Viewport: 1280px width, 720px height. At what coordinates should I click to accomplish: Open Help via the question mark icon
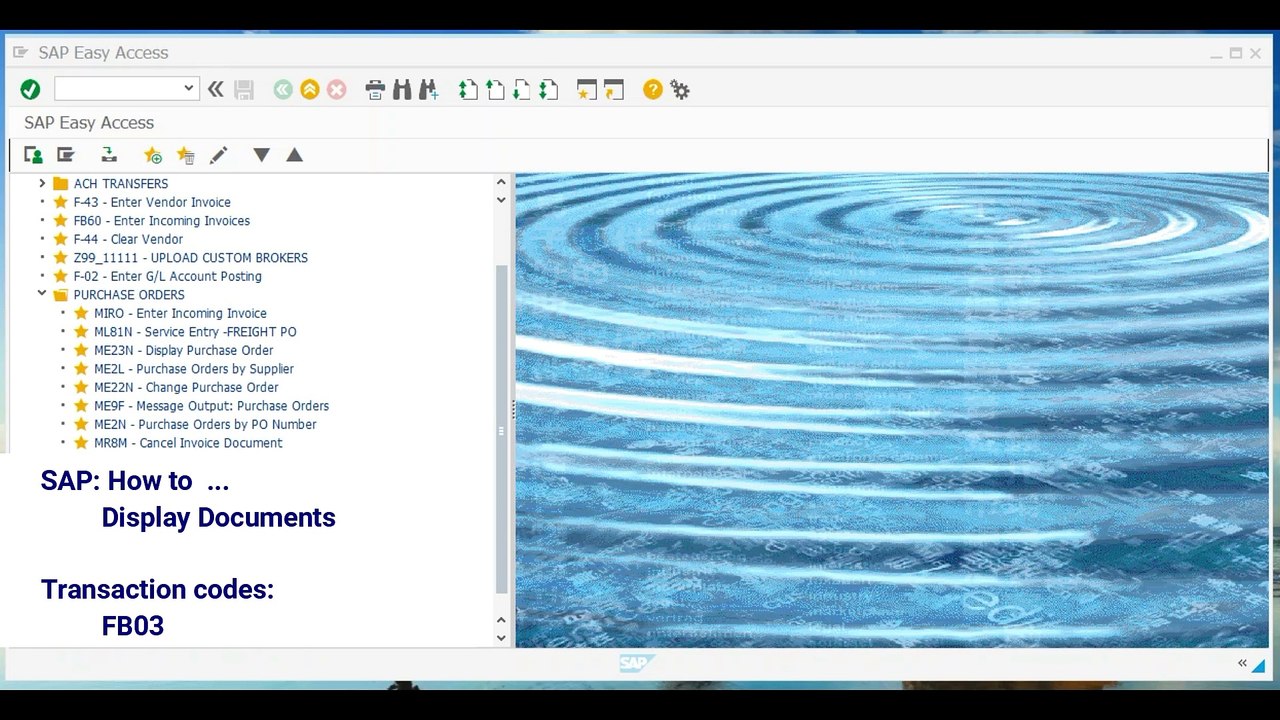653,90
